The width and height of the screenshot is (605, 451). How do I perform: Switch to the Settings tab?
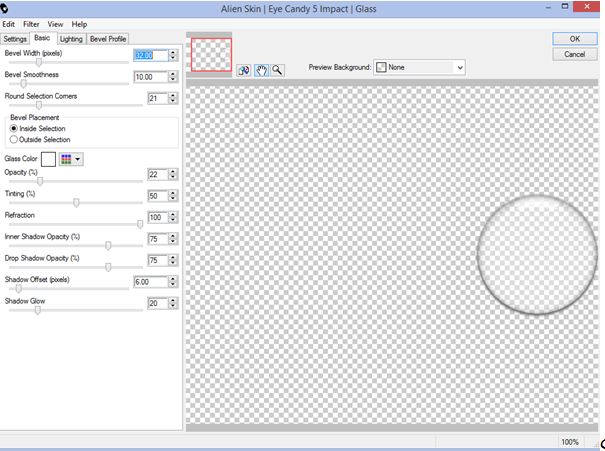(15, 39)
